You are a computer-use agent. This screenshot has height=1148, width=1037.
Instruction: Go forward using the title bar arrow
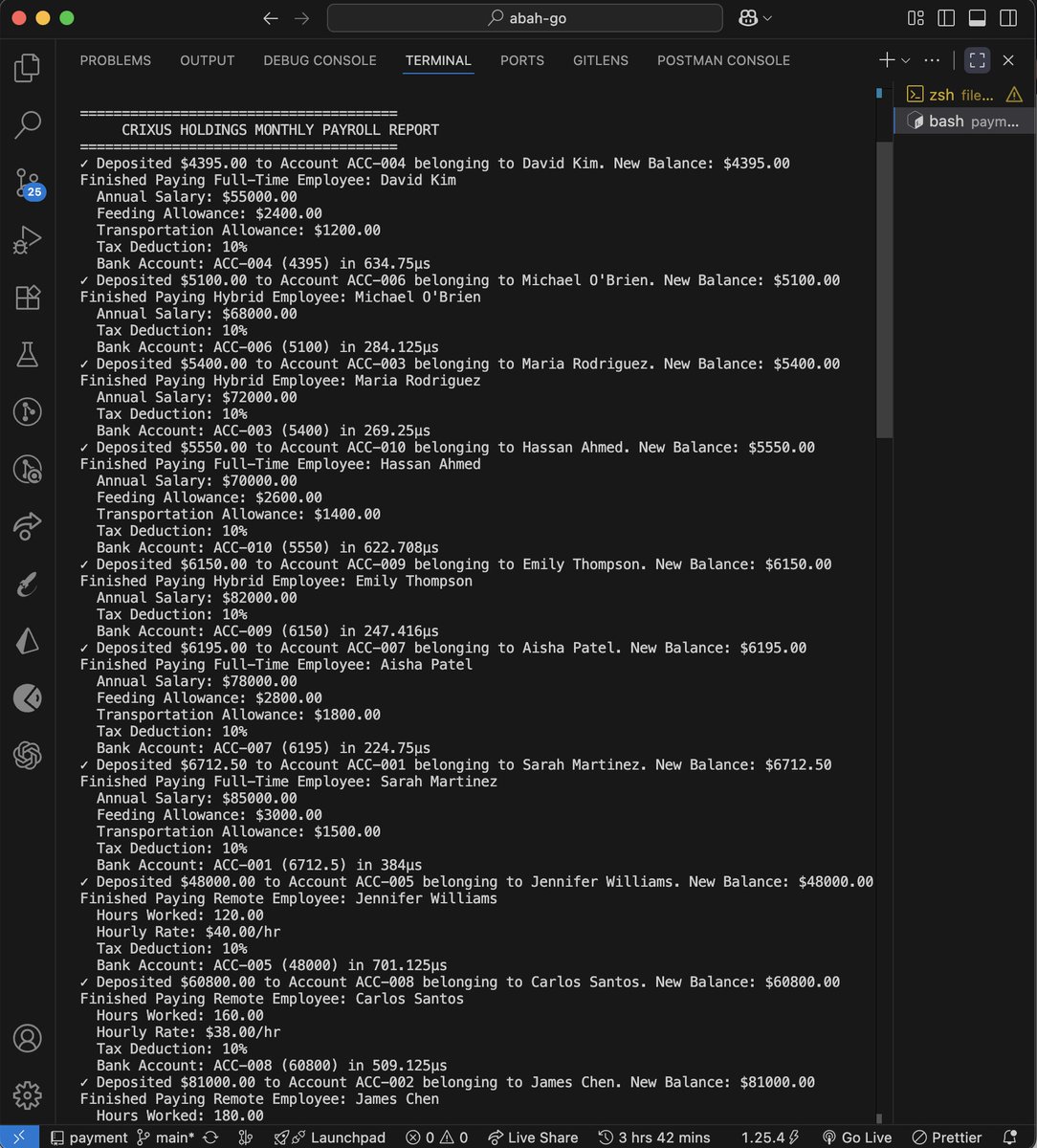point(301,18)
